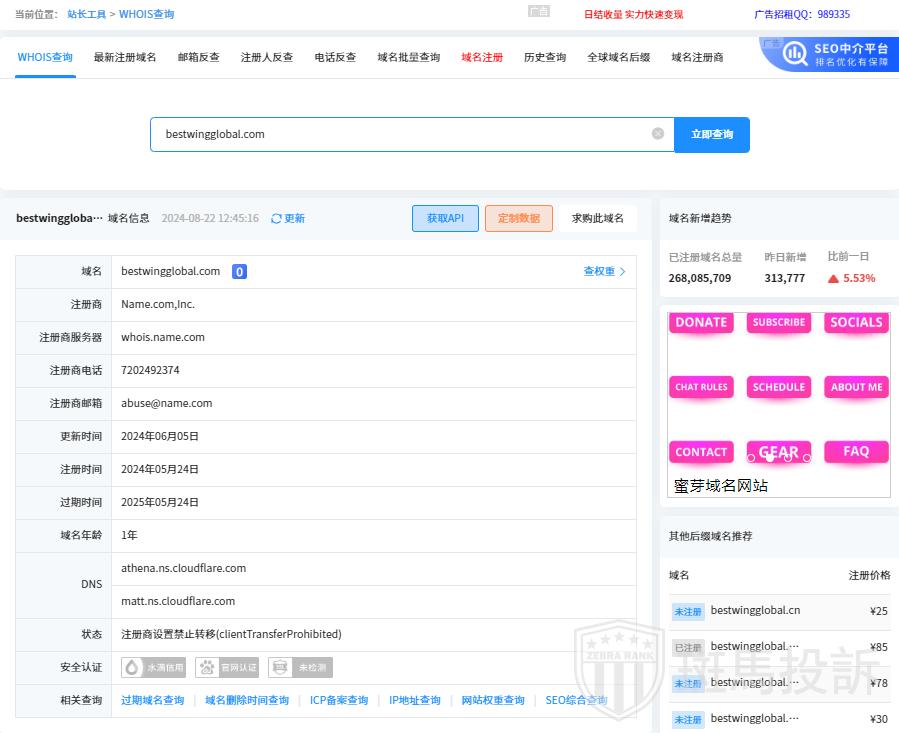Open the 历史查询 tab
Screen dimensions: 899x733
tap(545, 58)
